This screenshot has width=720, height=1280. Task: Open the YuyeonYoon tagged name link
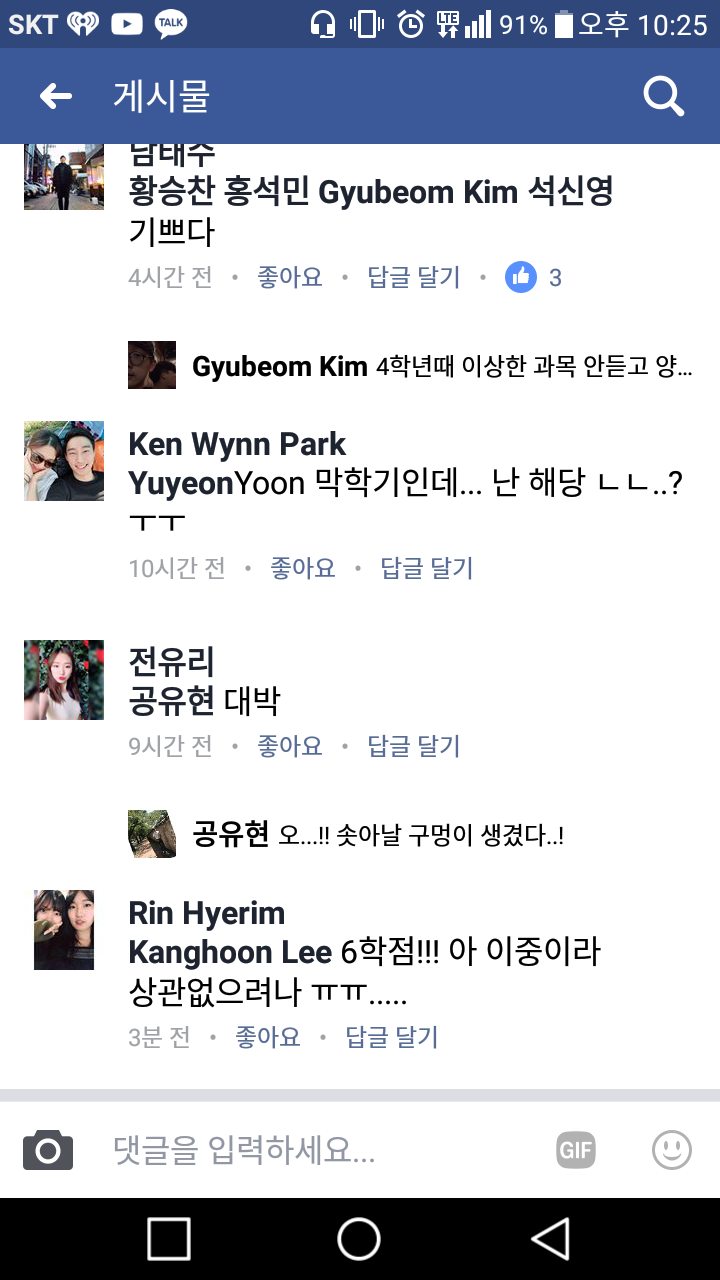click(216, 484)
